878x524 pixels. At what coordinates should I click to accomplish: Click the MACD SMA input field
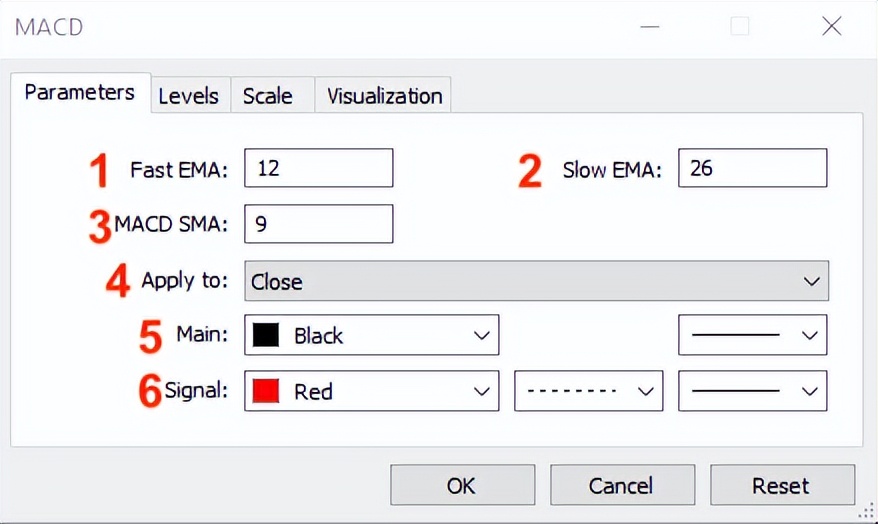click(x=318, y=224)
